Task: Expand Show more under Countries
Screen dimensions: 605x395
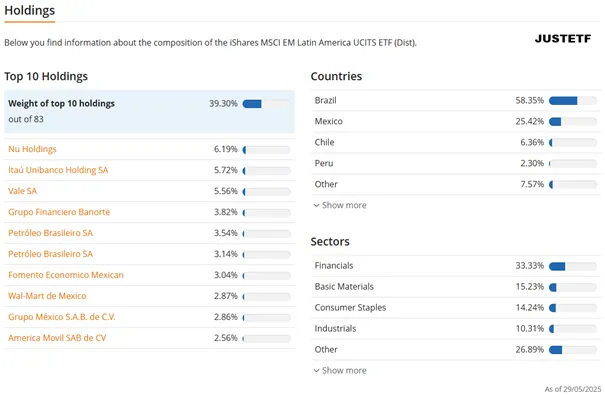Action: pyautogui.click(x=340, y=205)
